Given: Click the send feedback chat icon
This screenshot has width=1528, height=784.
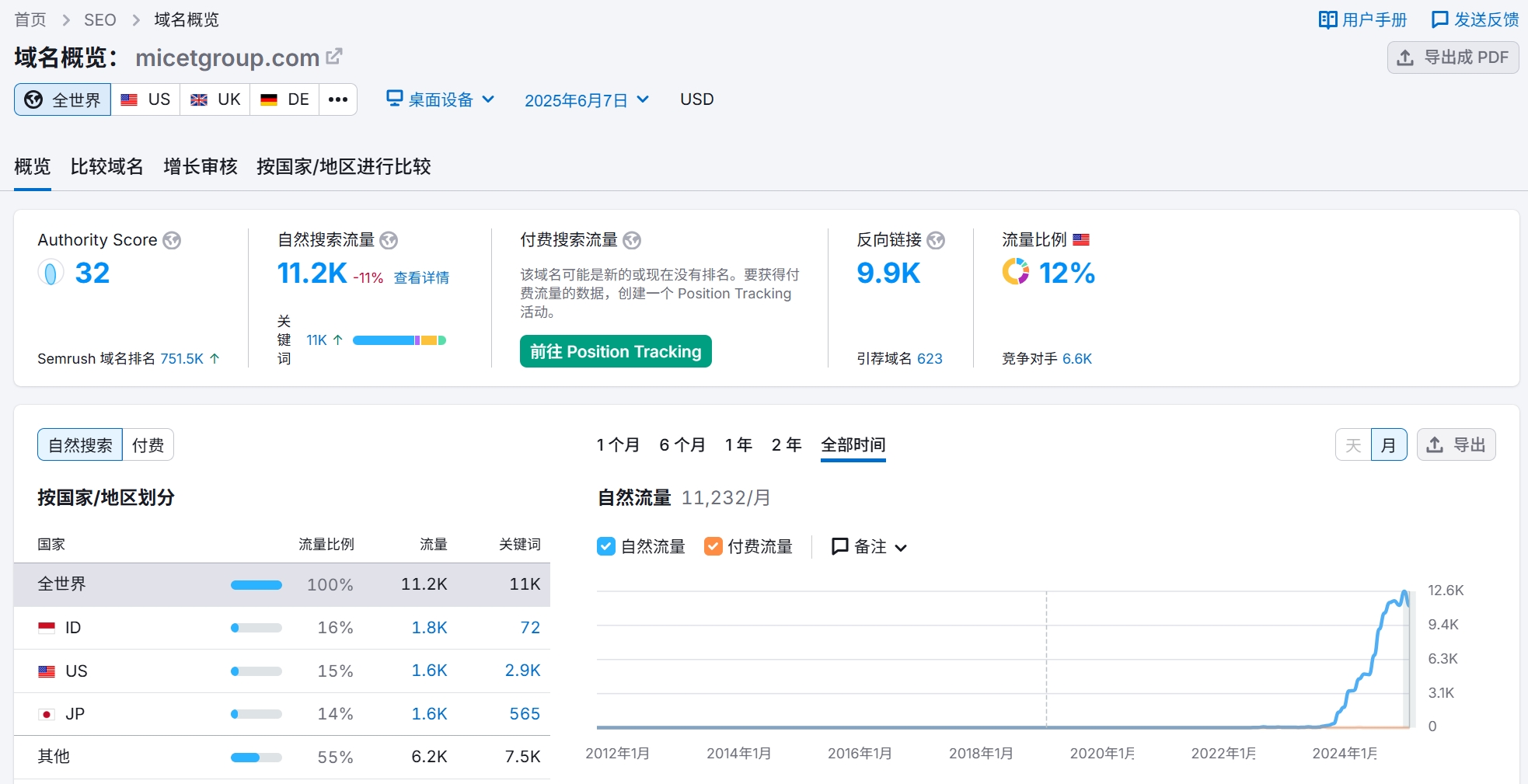Looking at the screenshot, I should 1439,19.
